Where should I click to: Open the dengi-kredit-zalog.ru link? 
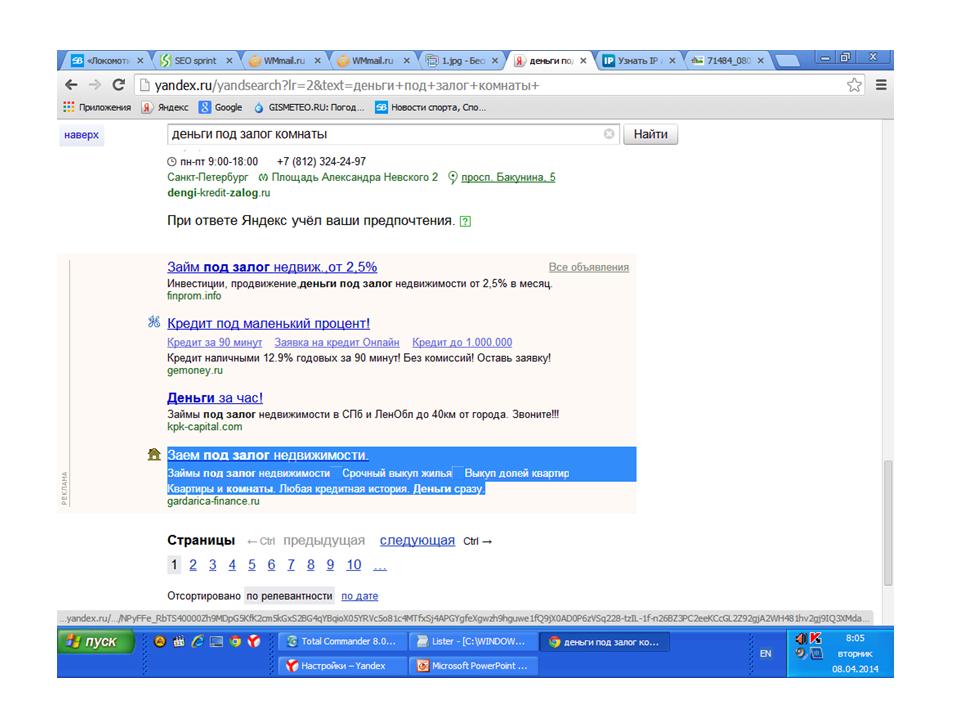click(219, 193)
